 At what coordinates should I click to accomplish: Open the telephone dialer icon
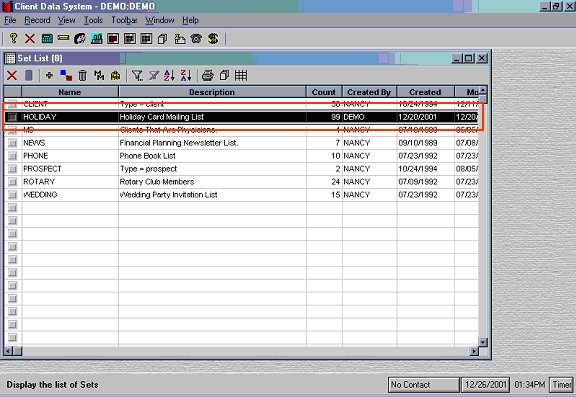[x=196, y=38]
